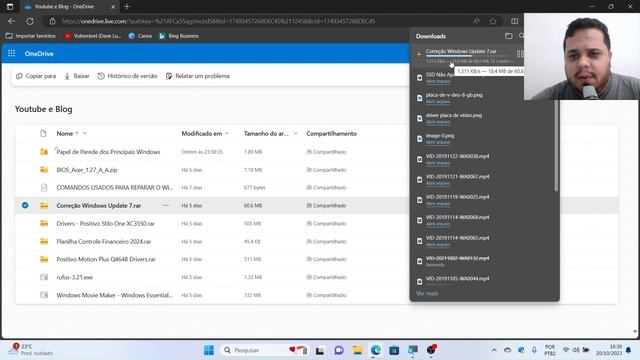Pause the Correção Windows Update 7.rar download
This screenshot has height=360, width=640.
(520, 53)
